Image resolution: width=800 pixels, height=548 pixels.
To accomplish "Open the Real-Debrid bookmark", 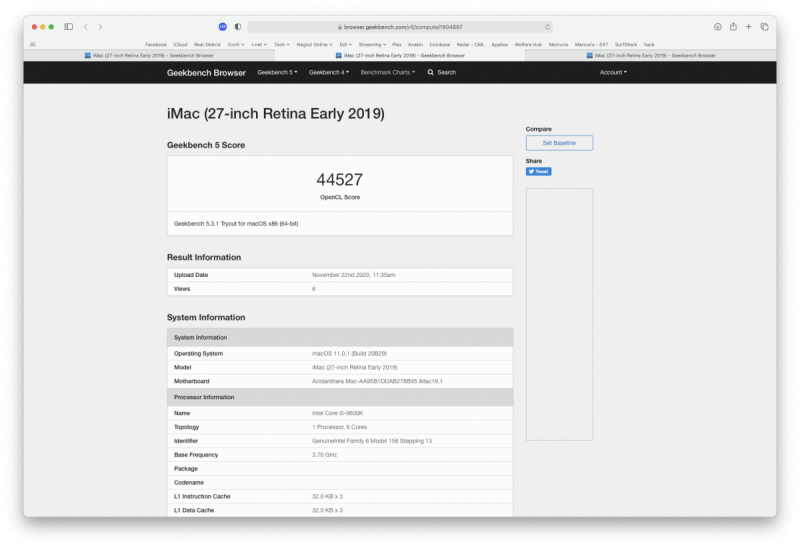I will (x=207, y=44).
